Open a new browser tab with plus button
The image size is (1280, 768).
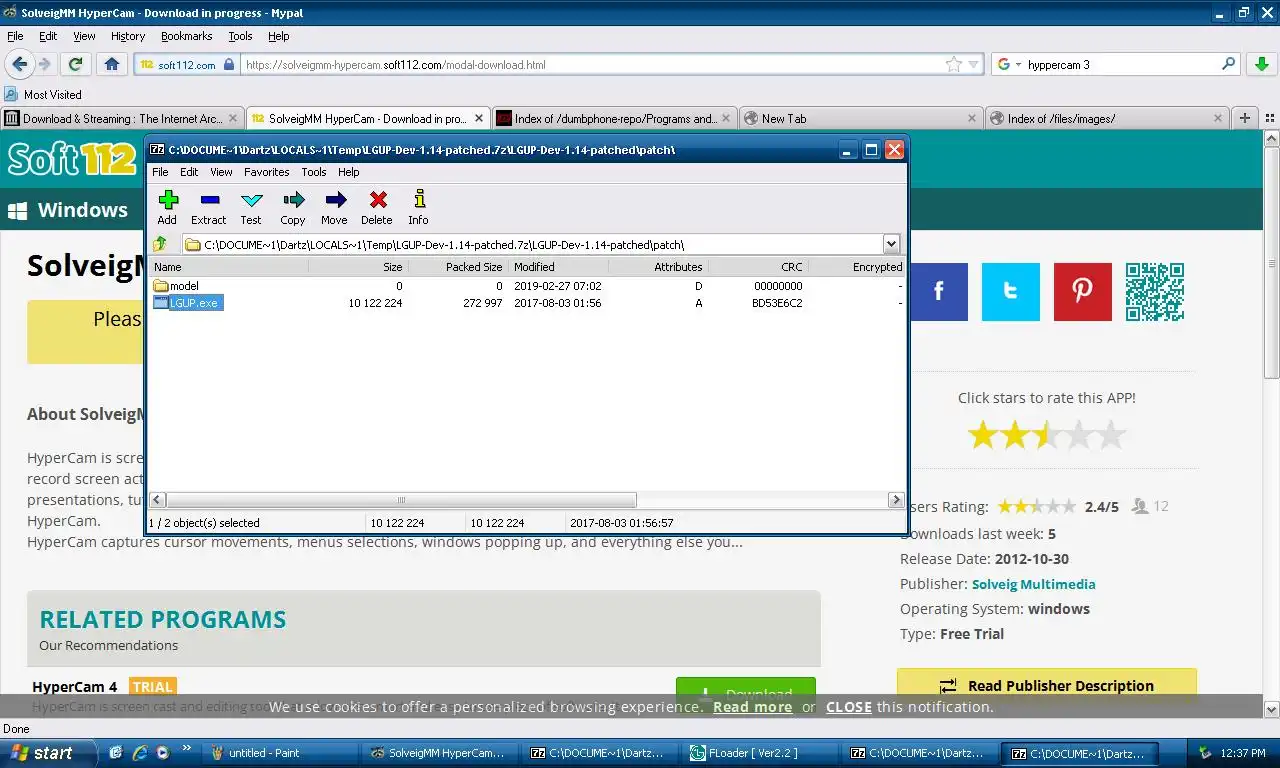1245,118
